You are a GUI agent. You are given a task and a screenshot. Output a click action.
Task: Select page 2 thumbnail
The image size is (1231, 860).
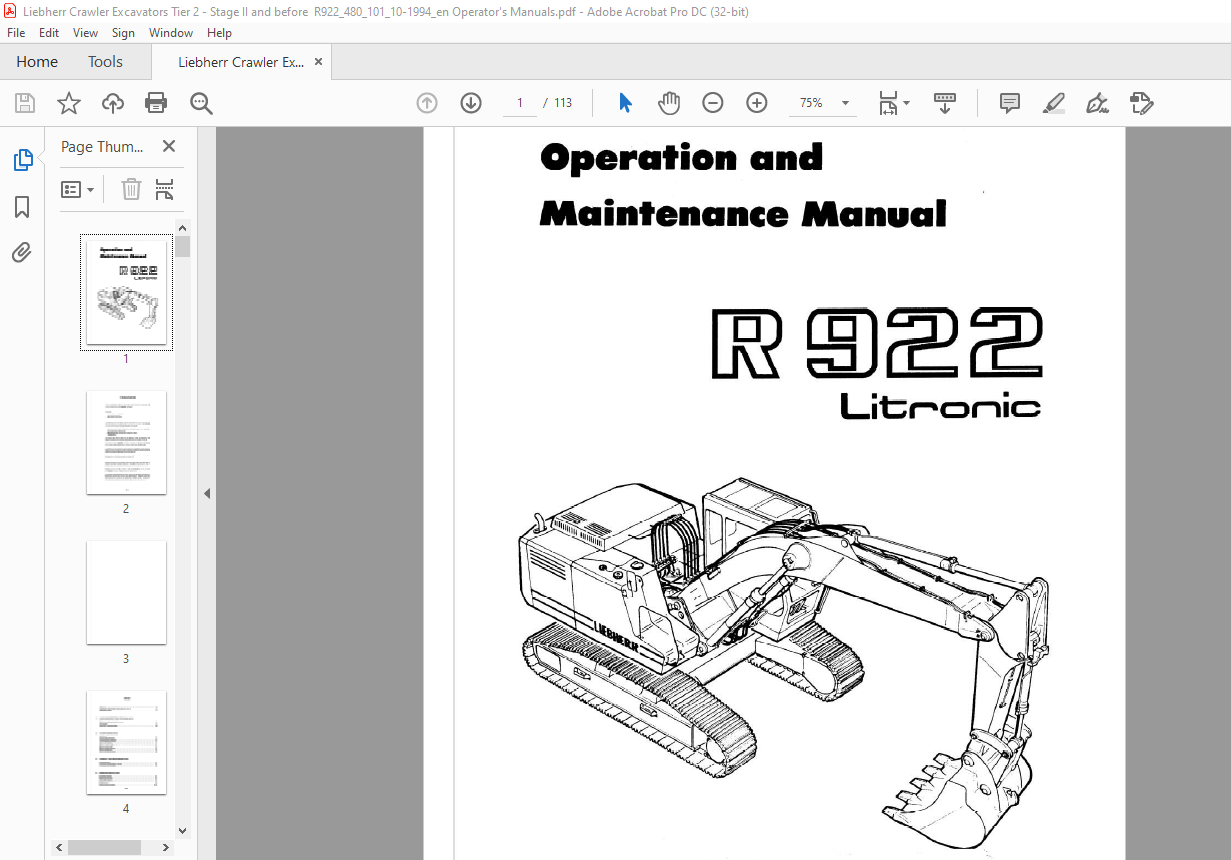[x=126, y=442]
